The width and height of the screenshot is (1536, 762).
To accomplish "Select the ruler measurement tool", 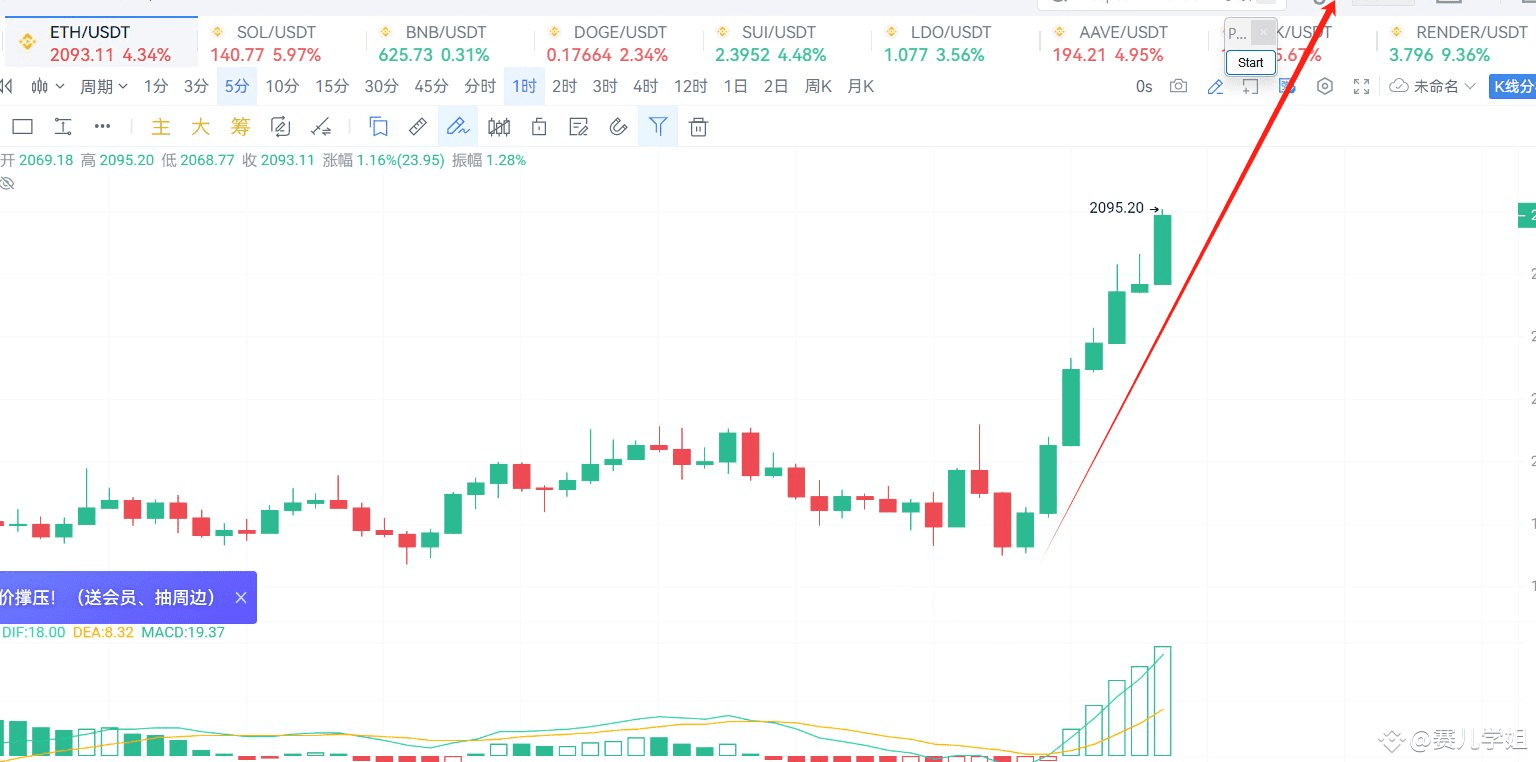I will coord(418,127).
